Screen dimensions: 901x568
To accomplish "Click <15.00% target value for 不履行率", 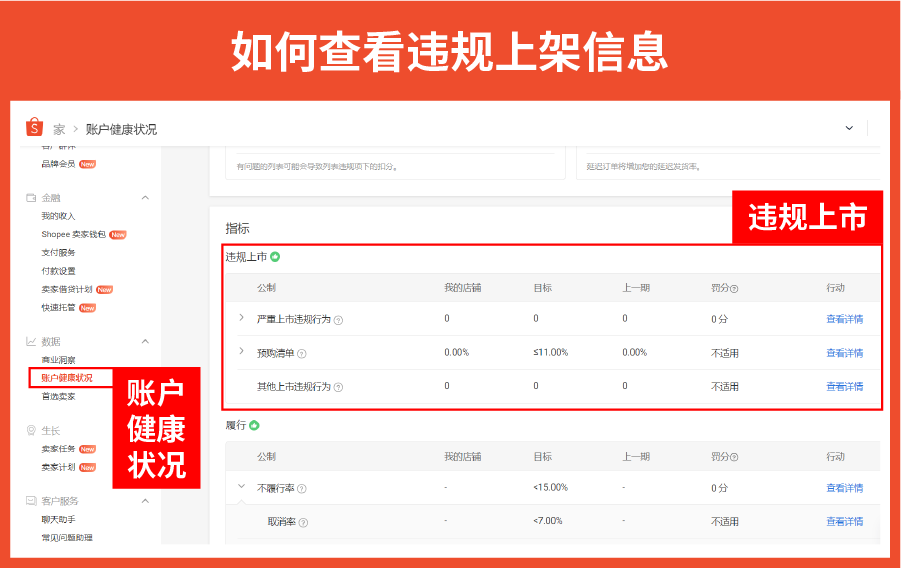I will tap(550, 488).
